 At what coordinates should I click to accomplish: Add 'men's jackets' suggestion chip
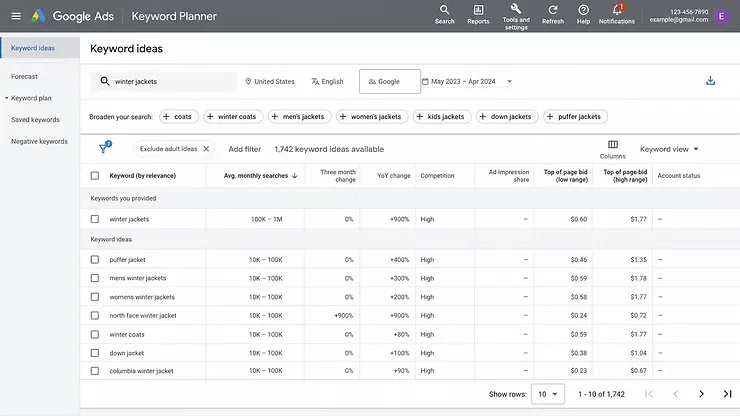click(299, 117)
